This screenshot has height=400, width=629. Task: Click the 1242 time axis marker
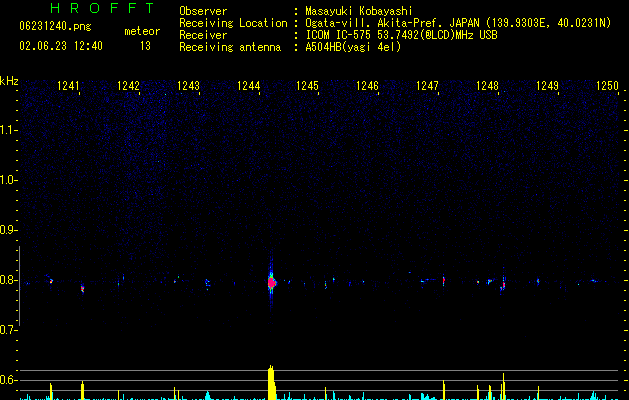click(x=128, y=86)
